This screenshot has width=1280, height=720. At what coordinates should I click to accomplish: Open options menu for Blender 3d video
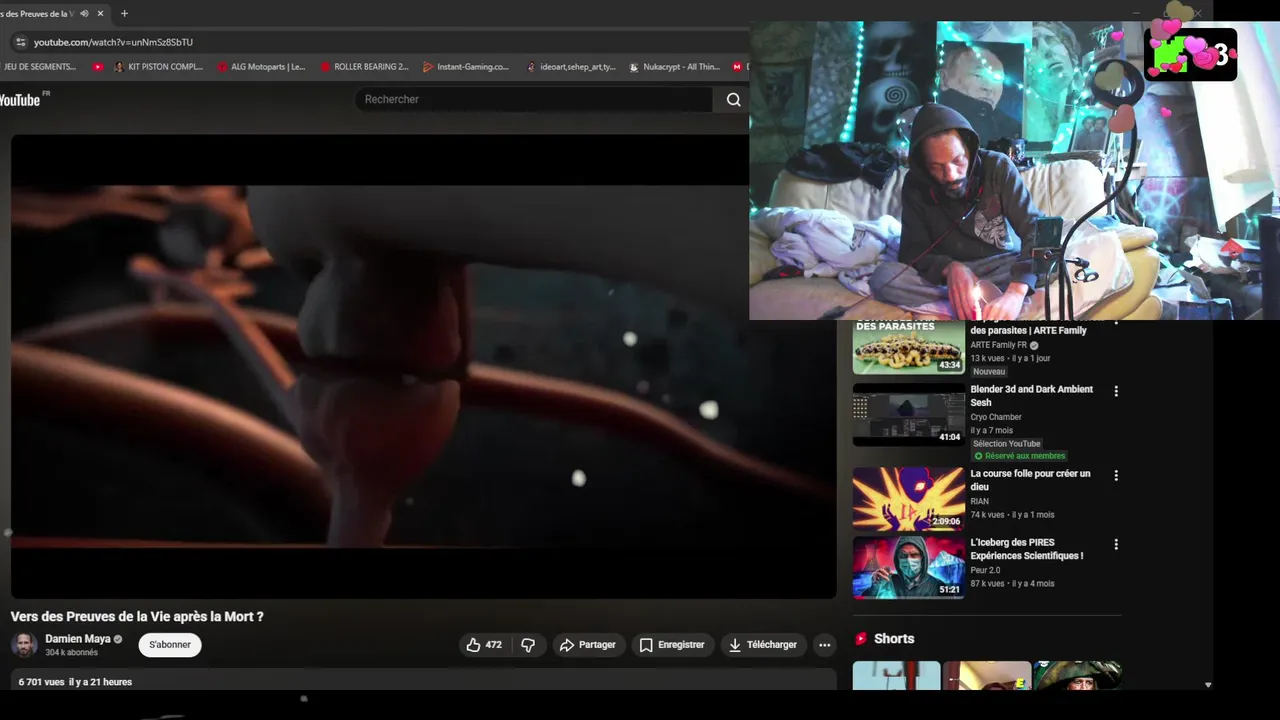click(1116, 391)
